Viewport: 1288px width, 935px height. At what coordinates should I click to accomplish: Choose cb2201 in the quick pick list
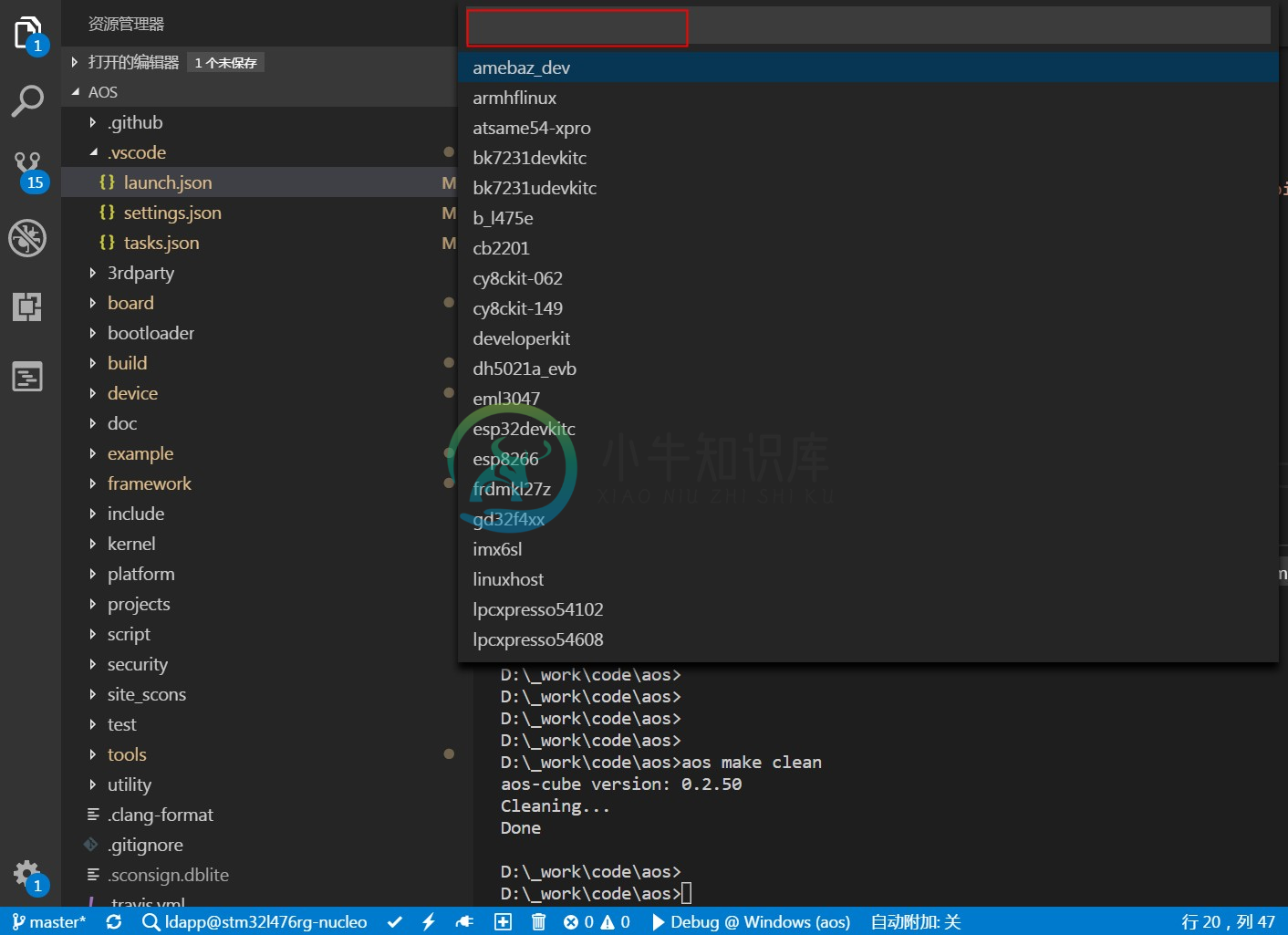coord(867,248)
